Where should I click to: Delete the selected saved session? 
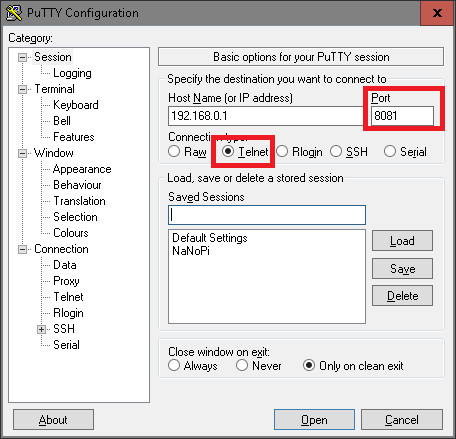[x=402, y=296]
